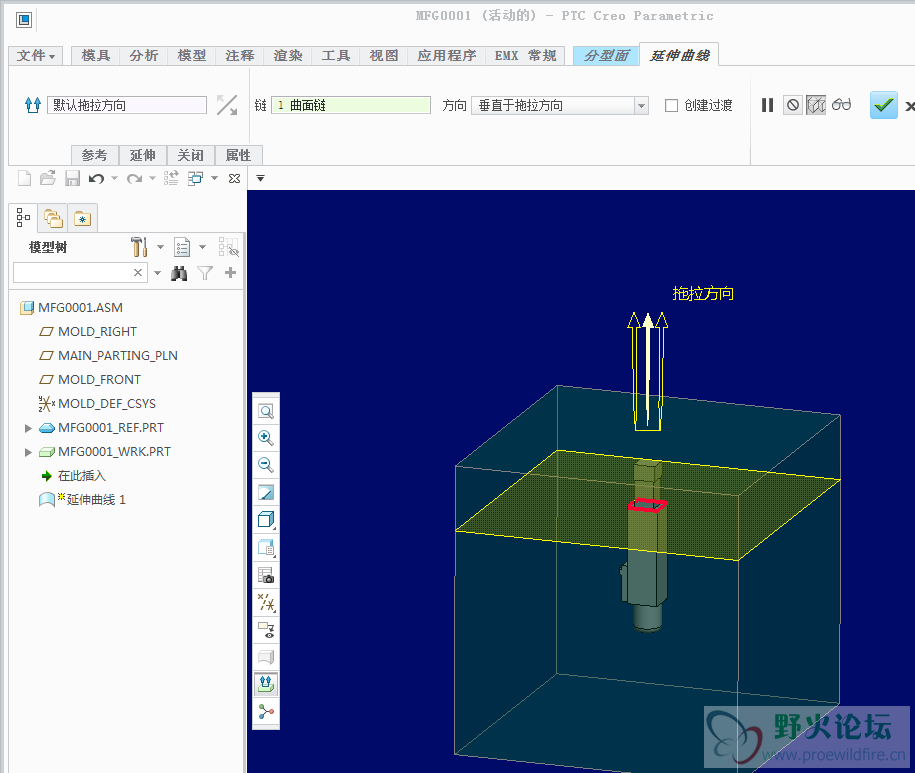Click the Save floppy disk icon
Screen dimensions: 915x773
[x=72, y=178]
